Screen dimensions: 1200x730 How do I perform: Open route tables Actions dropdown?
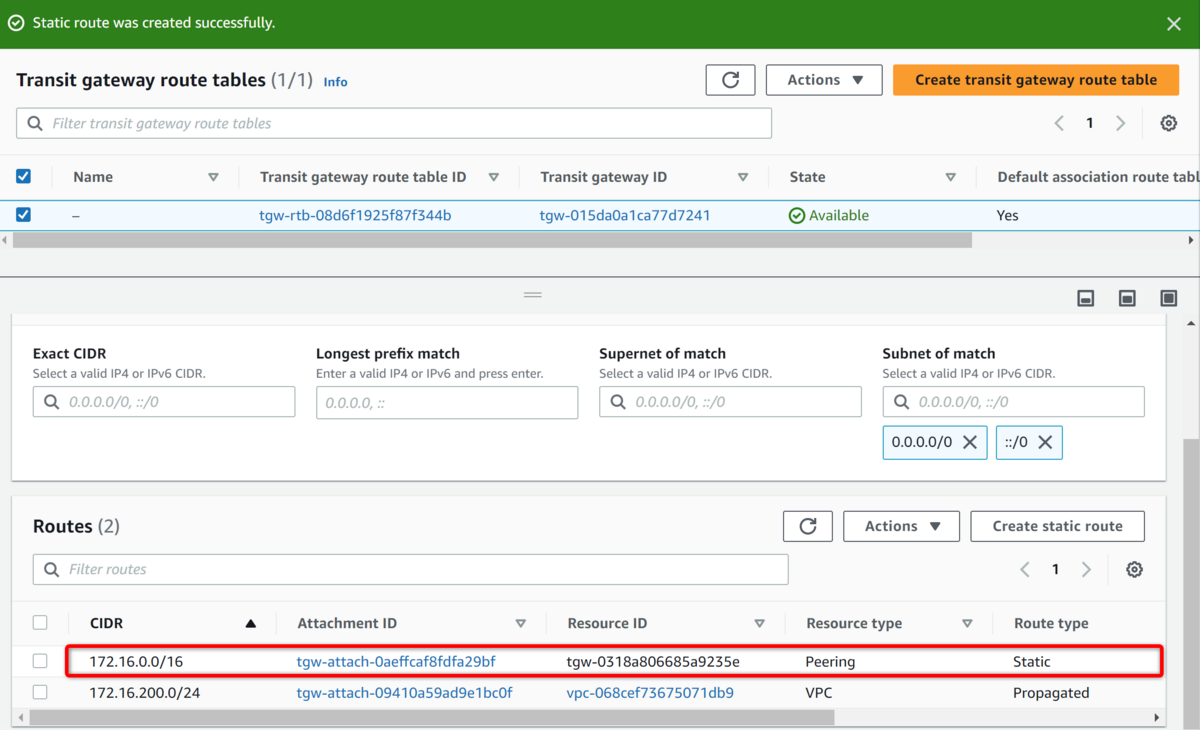(x=824, y=80)
